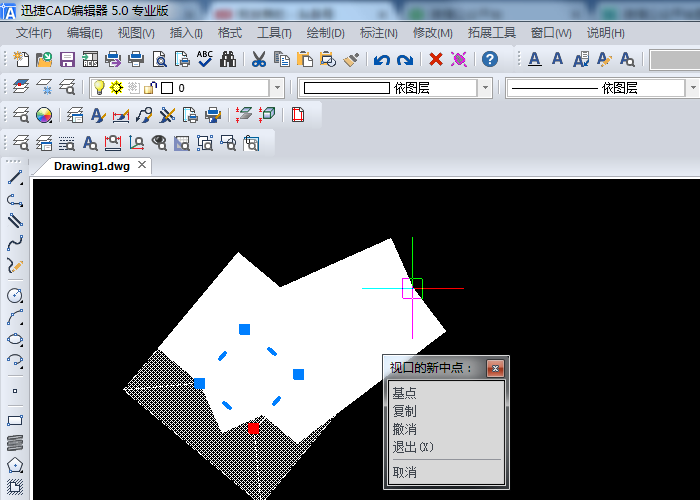
Task: Click the top blue grip square
Action: click(244, 329)
